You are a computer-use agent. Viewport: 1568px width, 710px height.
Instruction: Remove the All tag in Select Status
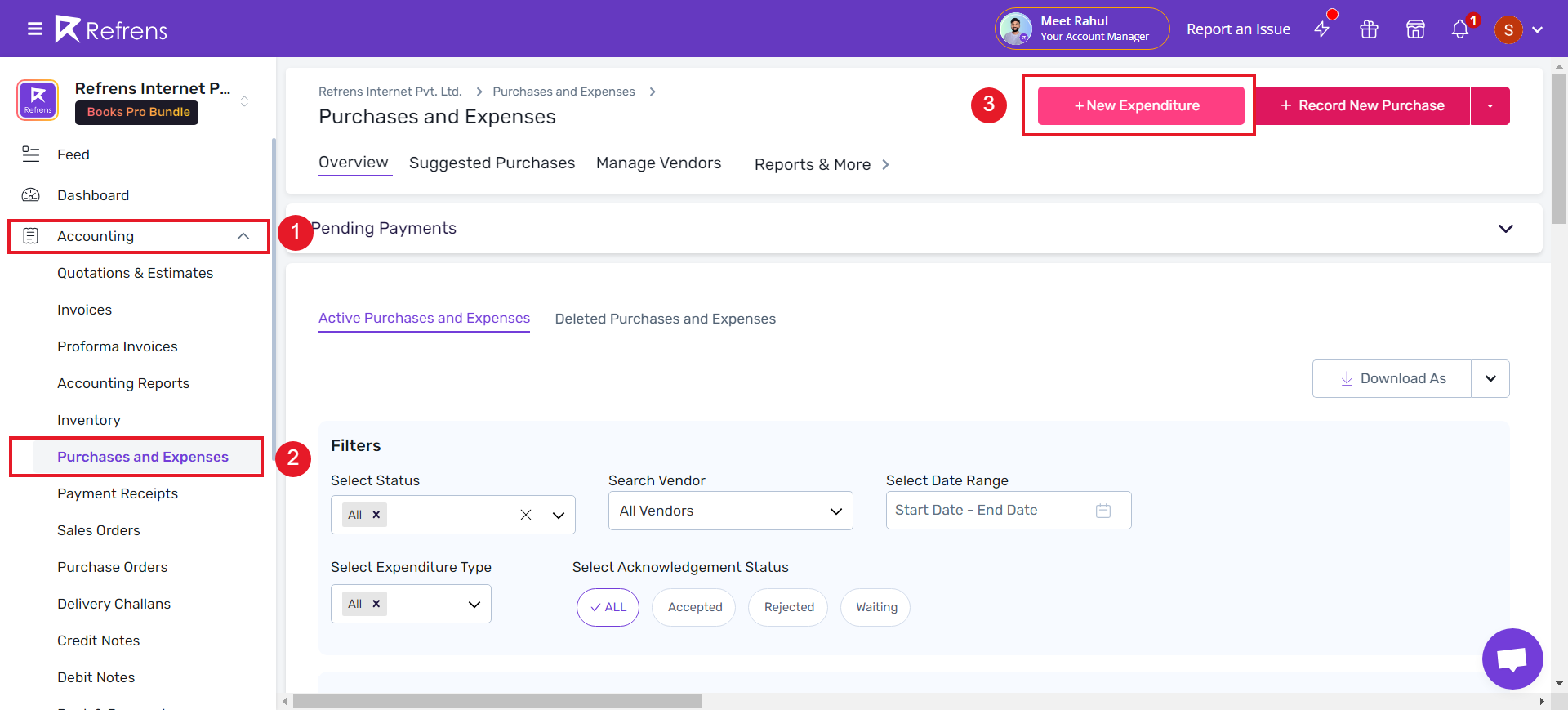[376, 515]
